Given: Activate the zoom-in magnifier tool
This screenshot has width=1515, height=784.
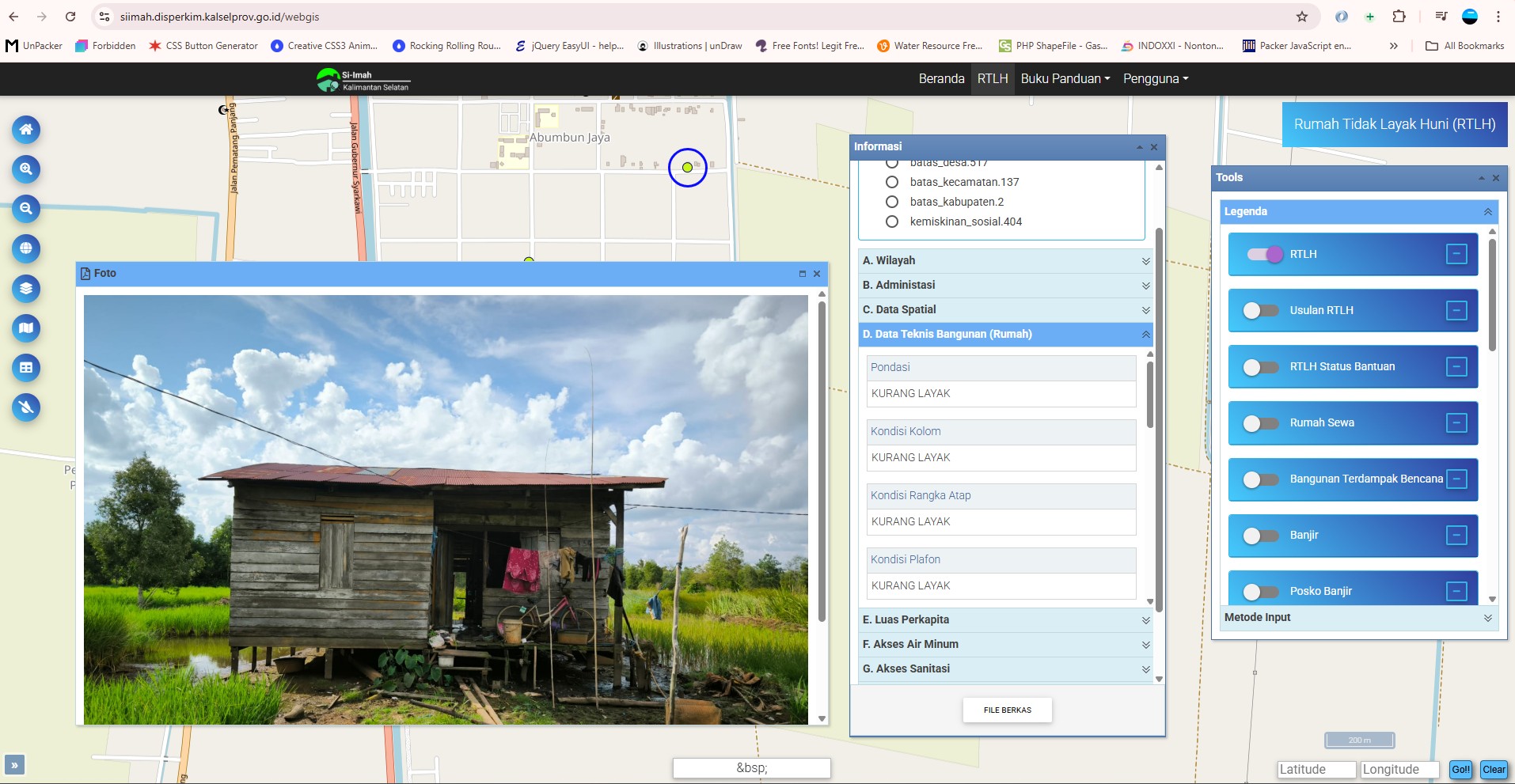Looking at the screenshot, I should [25, 169].
